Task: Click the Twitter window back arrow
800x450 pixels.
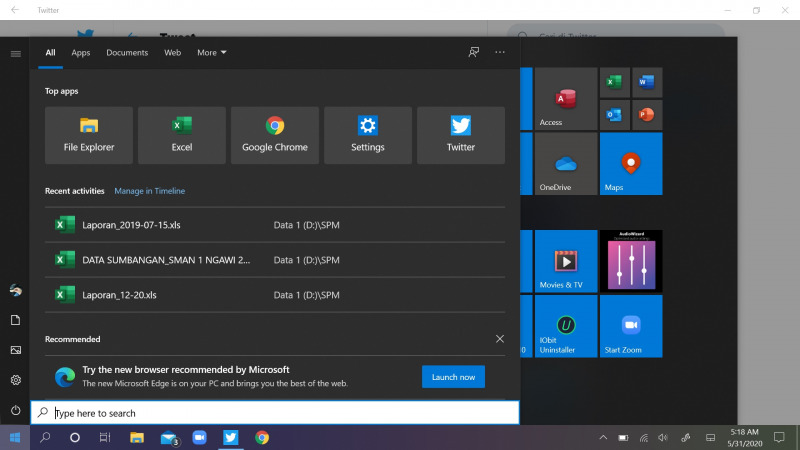Action: 15,10
